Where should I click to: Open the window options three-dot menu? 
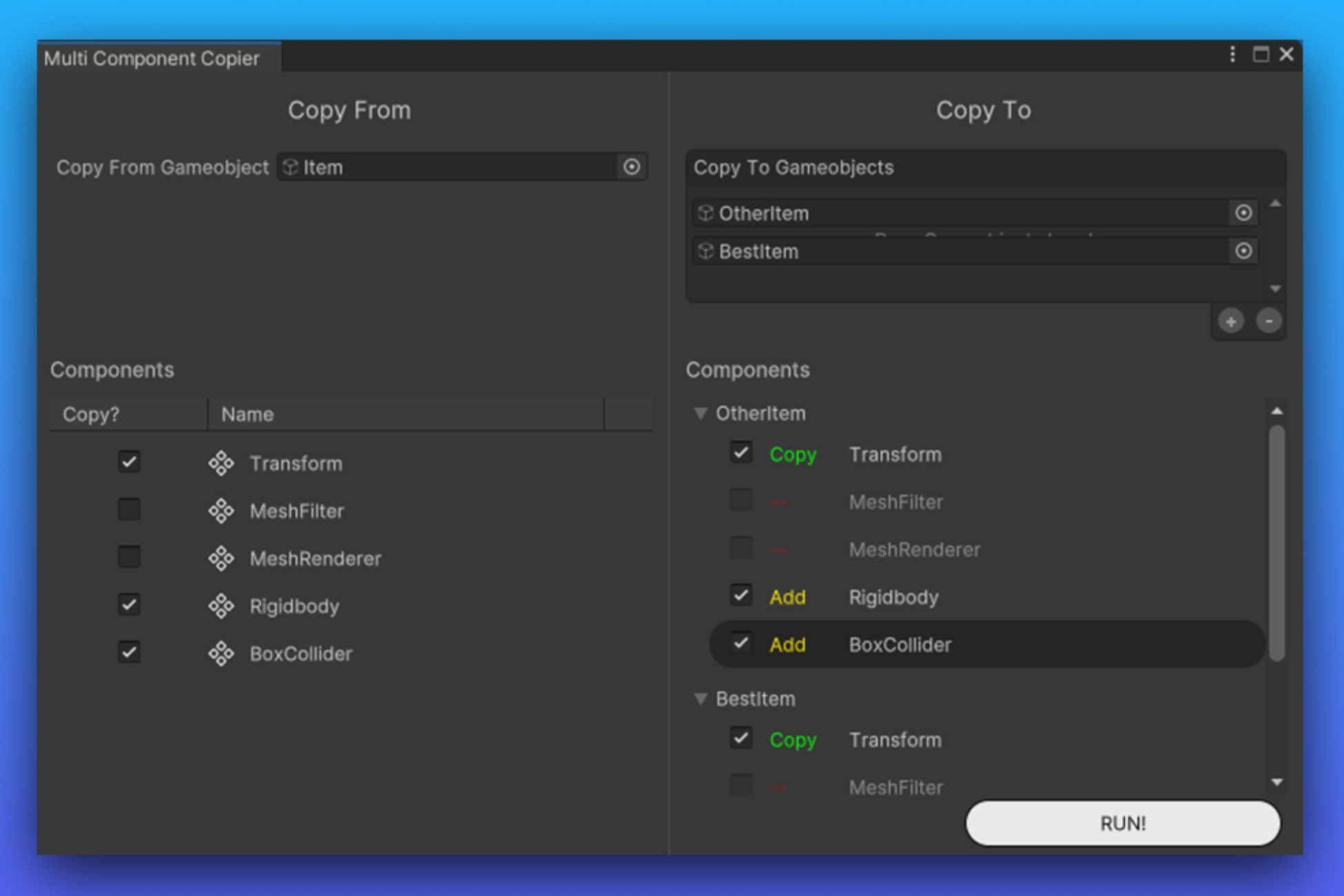click(x=1232, y=54)
